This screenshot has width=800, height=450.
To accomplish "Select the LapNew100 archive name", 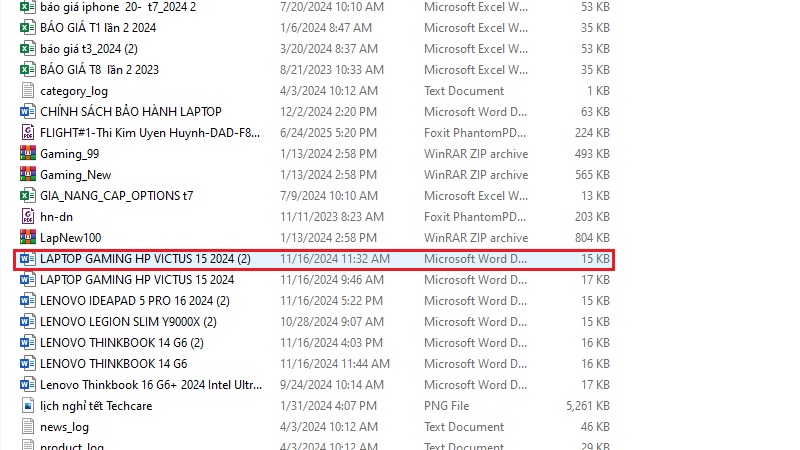I will pyautogui.click(x=70, y=238).
